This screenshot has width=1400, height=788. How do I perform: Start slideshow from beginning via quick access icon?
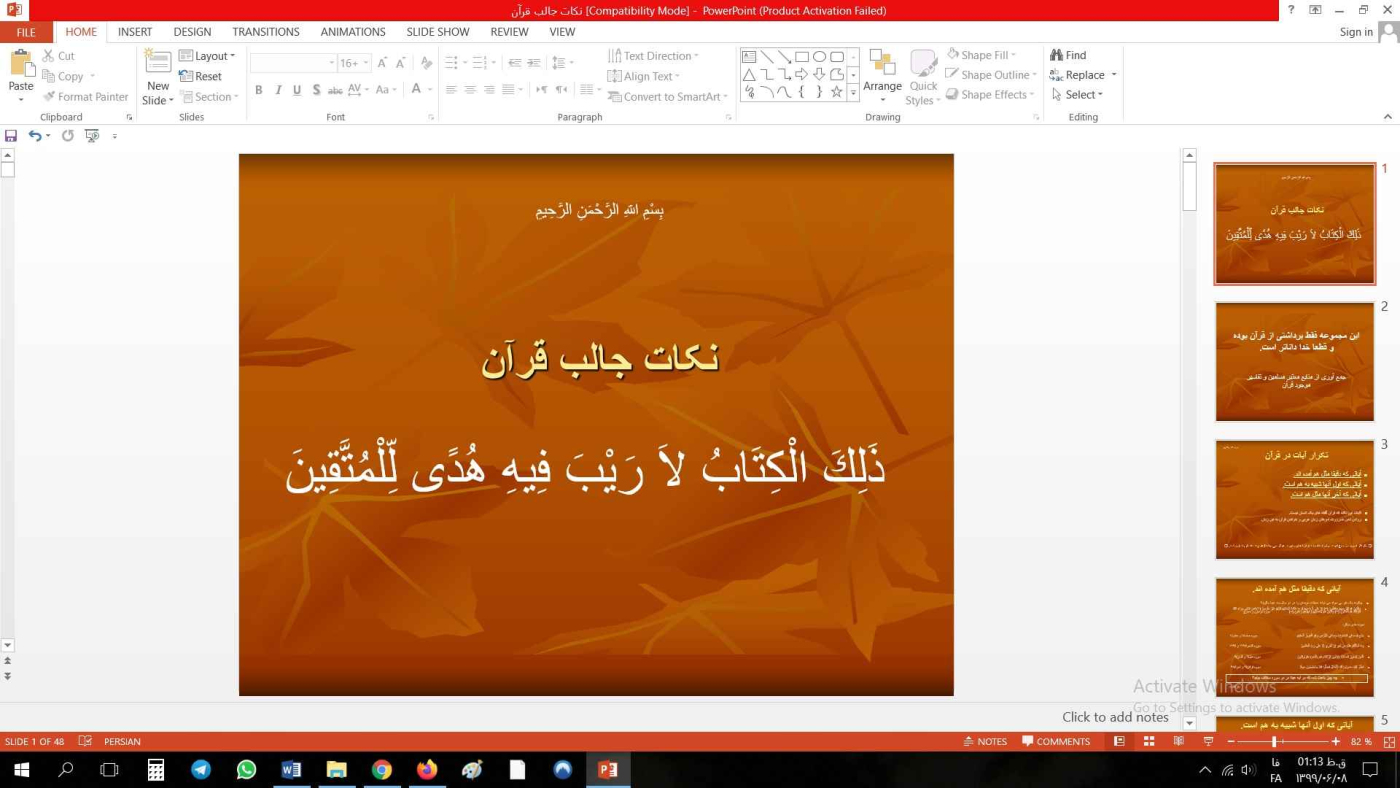point(92,136)
